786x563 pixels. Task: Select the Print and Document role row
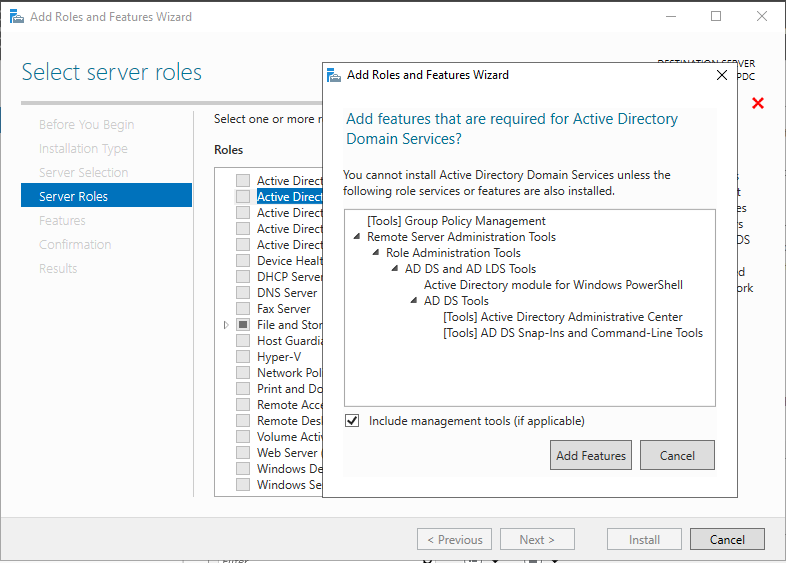click(289, 389)
